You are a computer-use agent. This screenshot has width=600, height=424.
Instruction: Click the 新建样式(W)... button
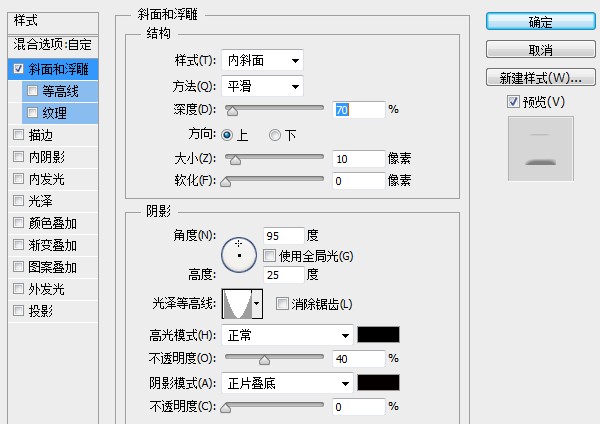pyautogui.click(x=541, y=78)
